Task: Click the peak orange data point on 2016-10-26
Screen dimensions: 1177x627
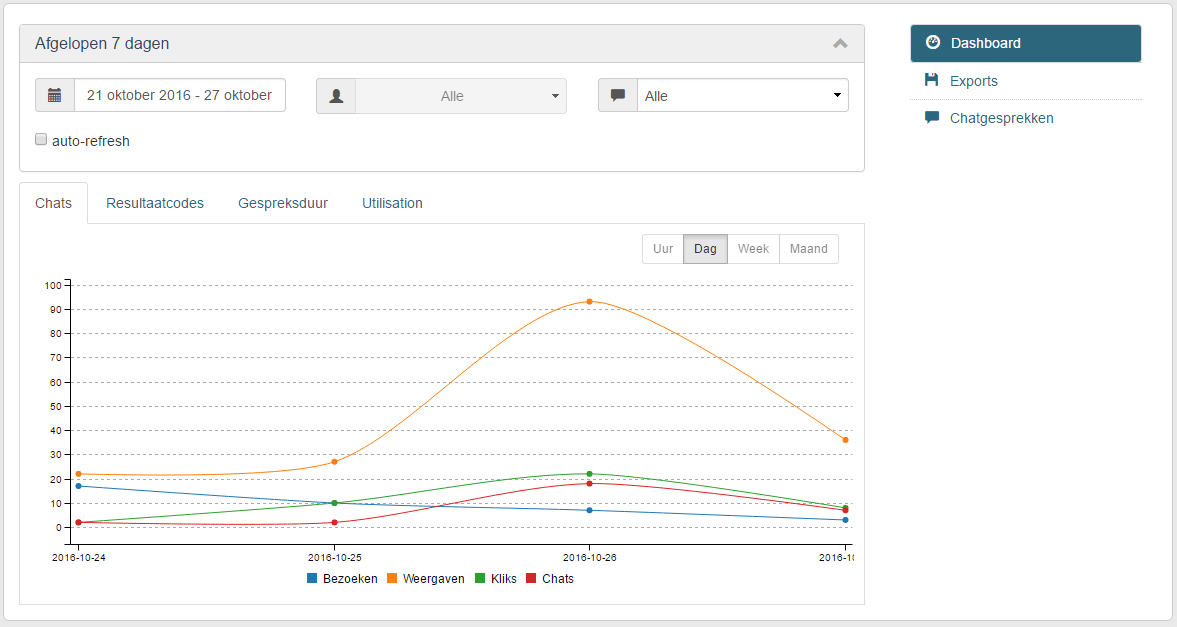Action: tap(590, 299)
